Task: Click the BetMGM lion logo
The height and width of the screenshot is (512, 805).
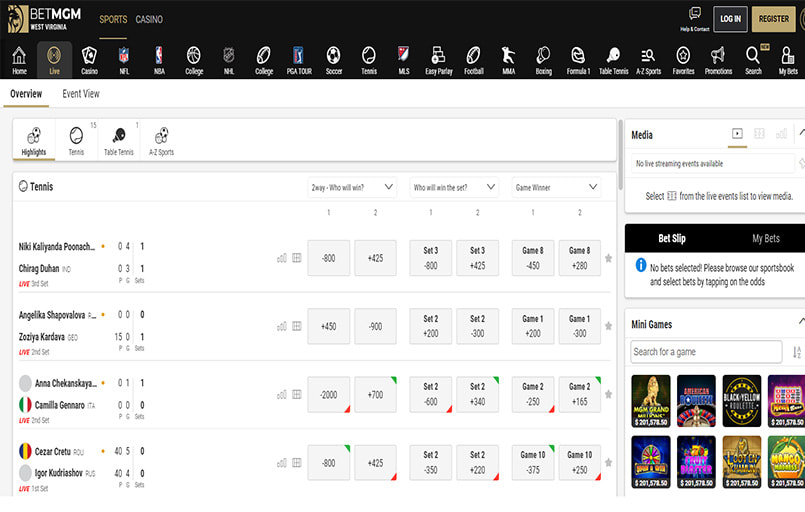Action: point(17,19)
